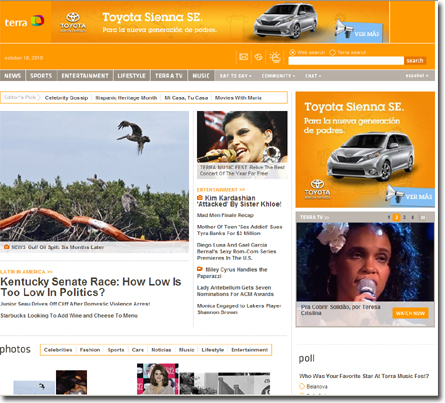Screen dimensions: 445x403
Task: Open Celebrity Gossip editor's pick
Action: click(x=66, y=98)
